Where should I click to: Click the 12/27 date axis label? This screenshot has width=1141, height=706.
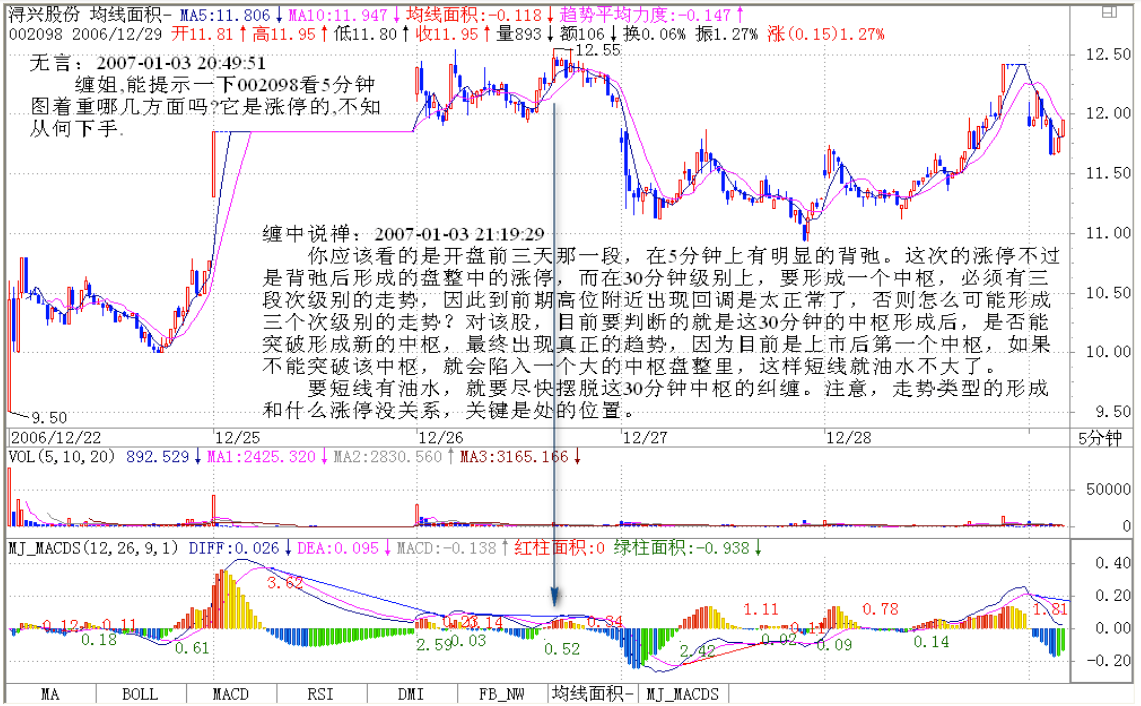(x=645, y=437)
